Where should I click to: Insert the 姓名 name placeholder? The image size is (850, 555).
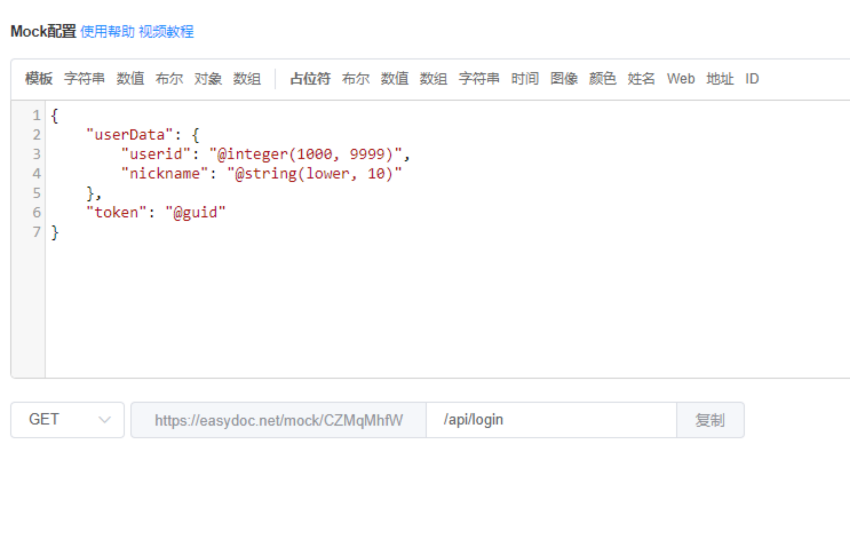coord(642,78)
